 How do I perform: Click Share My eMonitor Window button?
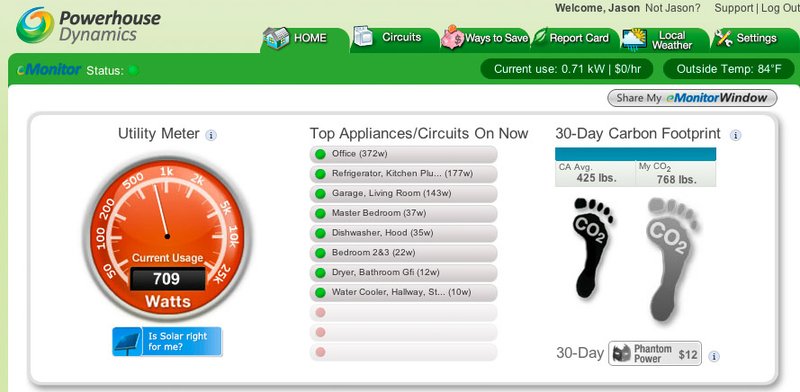(692, 98)
